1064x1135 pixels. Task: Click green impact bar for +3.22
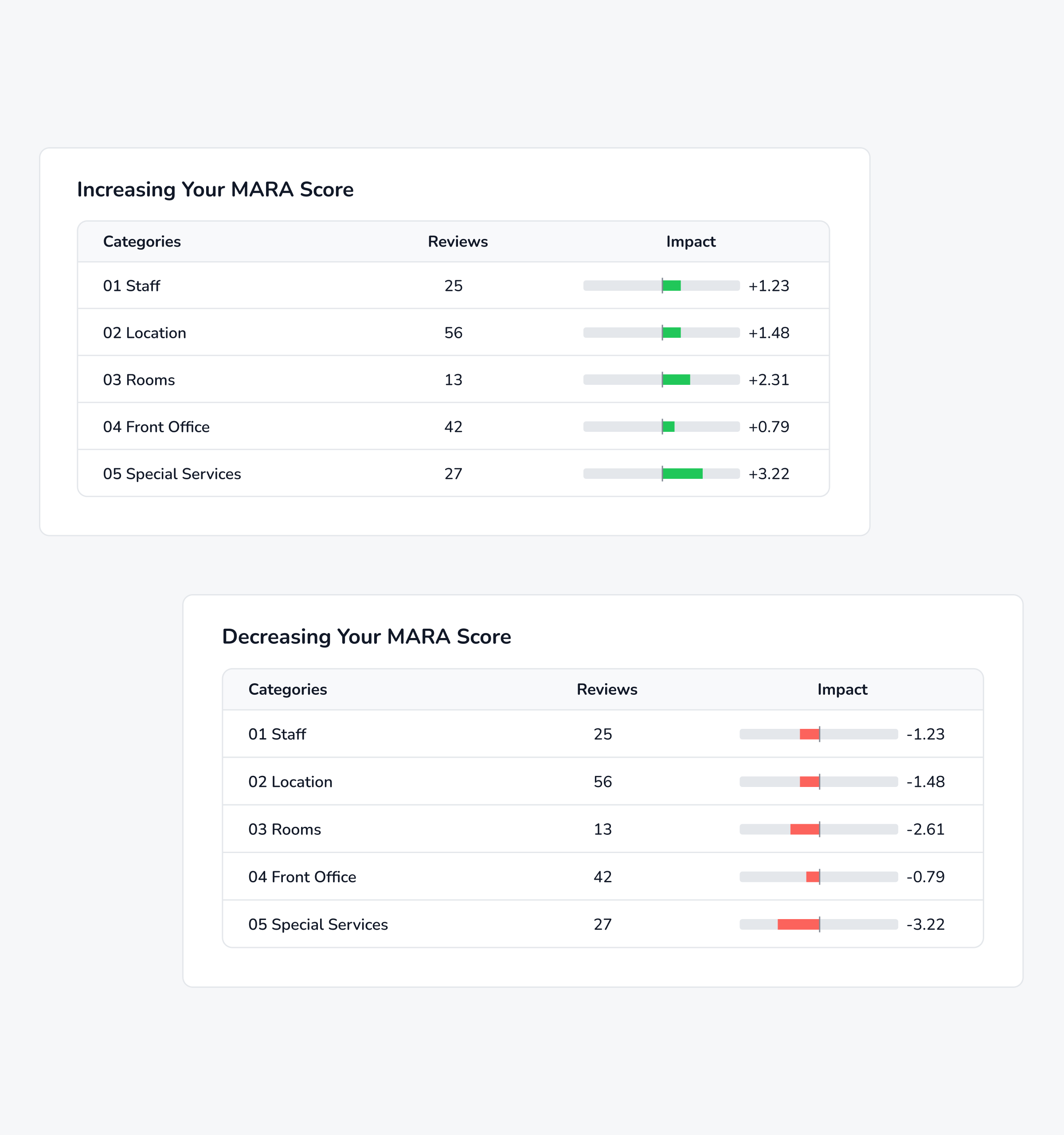[683, 474]
